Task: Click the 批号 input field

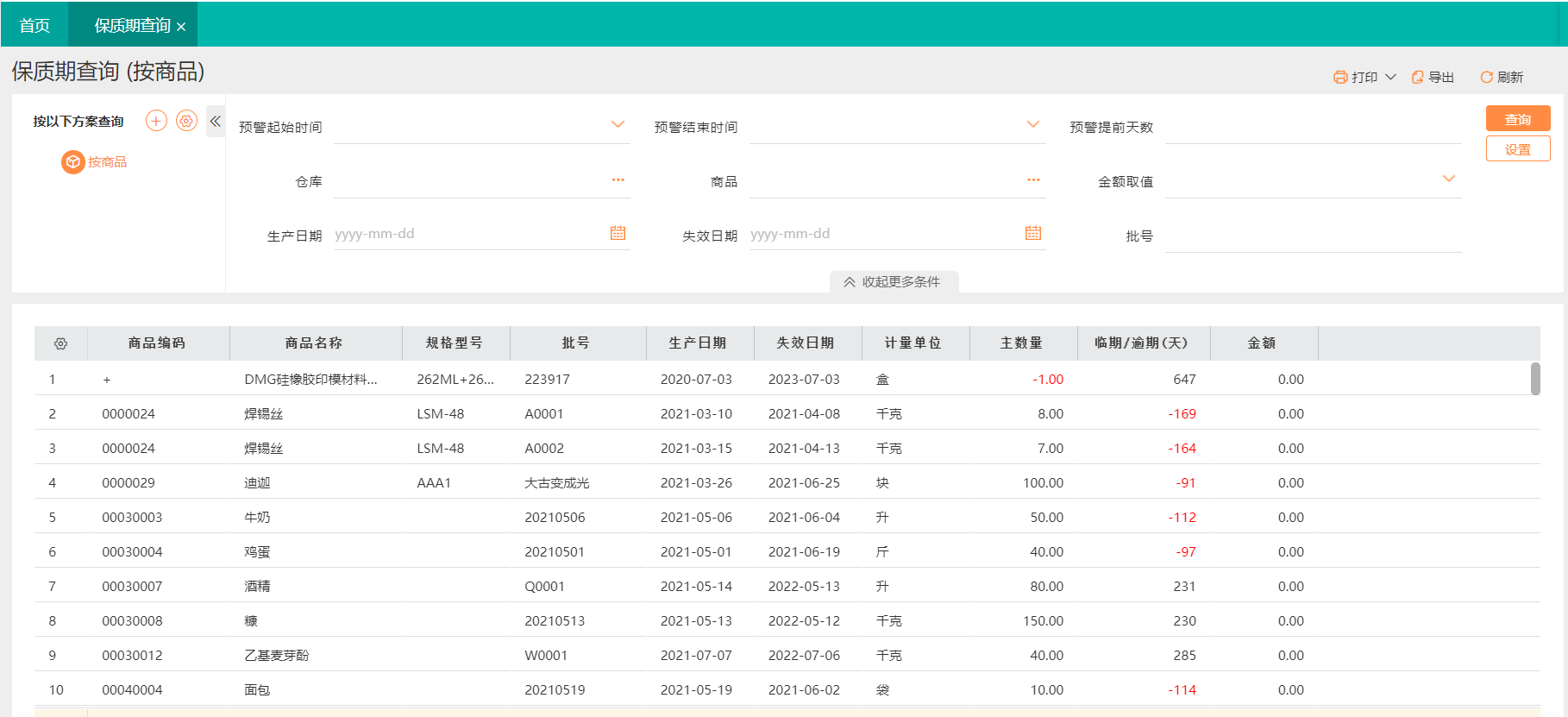Action: point(1312,236)
